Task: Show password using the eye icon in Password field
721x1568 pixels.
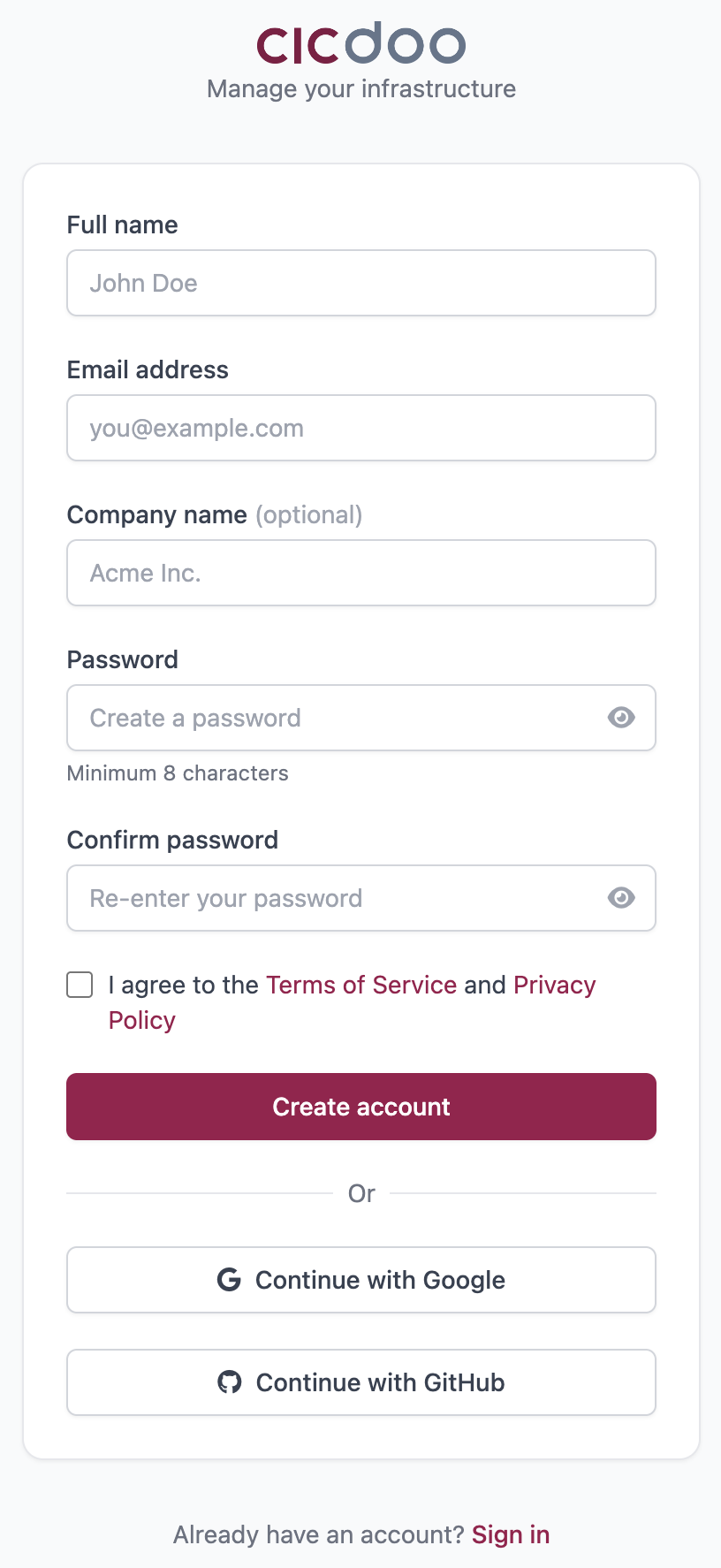Action: click(x=621, y=717)
